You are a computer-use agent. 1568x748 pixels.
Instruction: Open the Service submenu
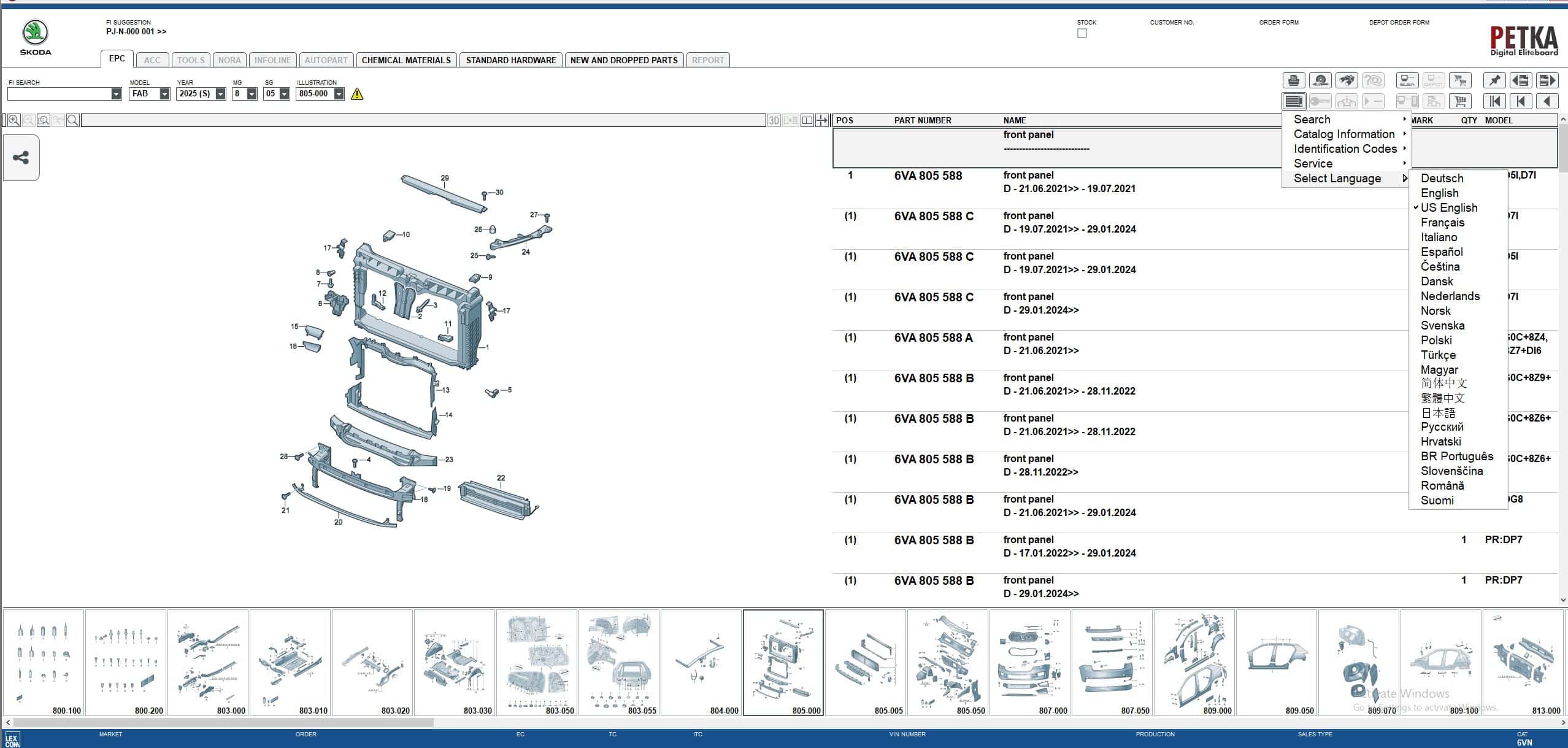(x=1347, y=164)
